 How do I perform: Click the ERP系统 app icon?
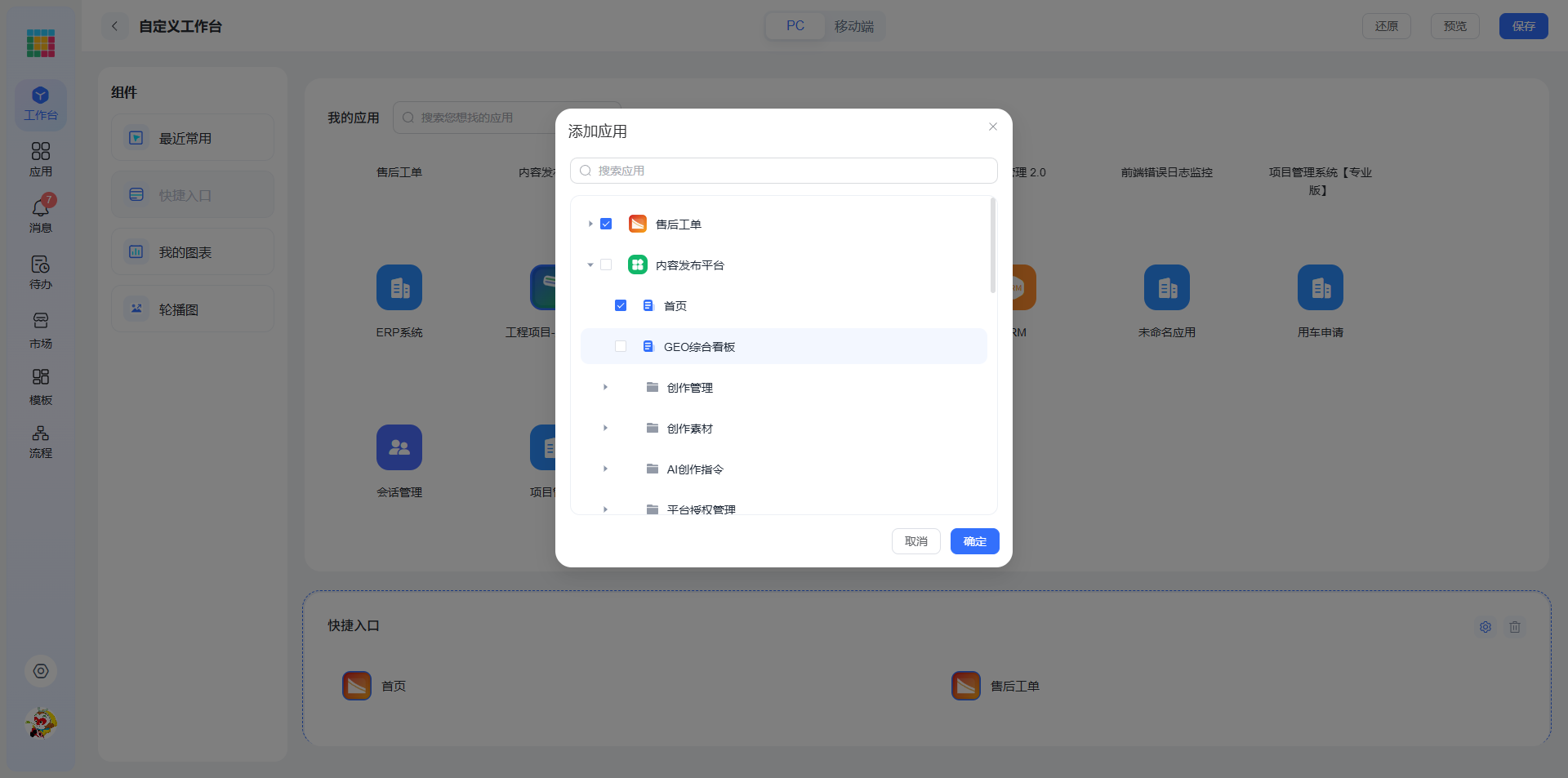pos(399,287)
